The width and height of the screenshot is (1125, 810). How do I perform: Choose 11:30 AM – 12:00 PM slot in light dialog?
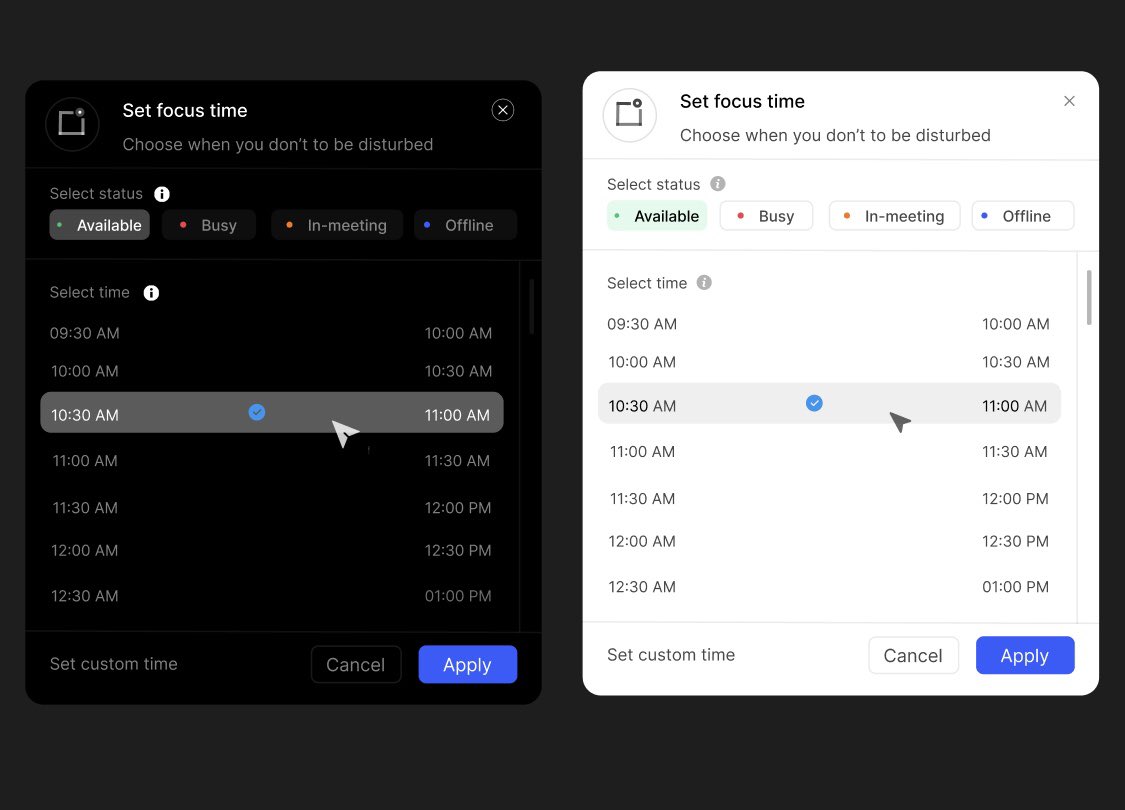(x=829, y=498)
